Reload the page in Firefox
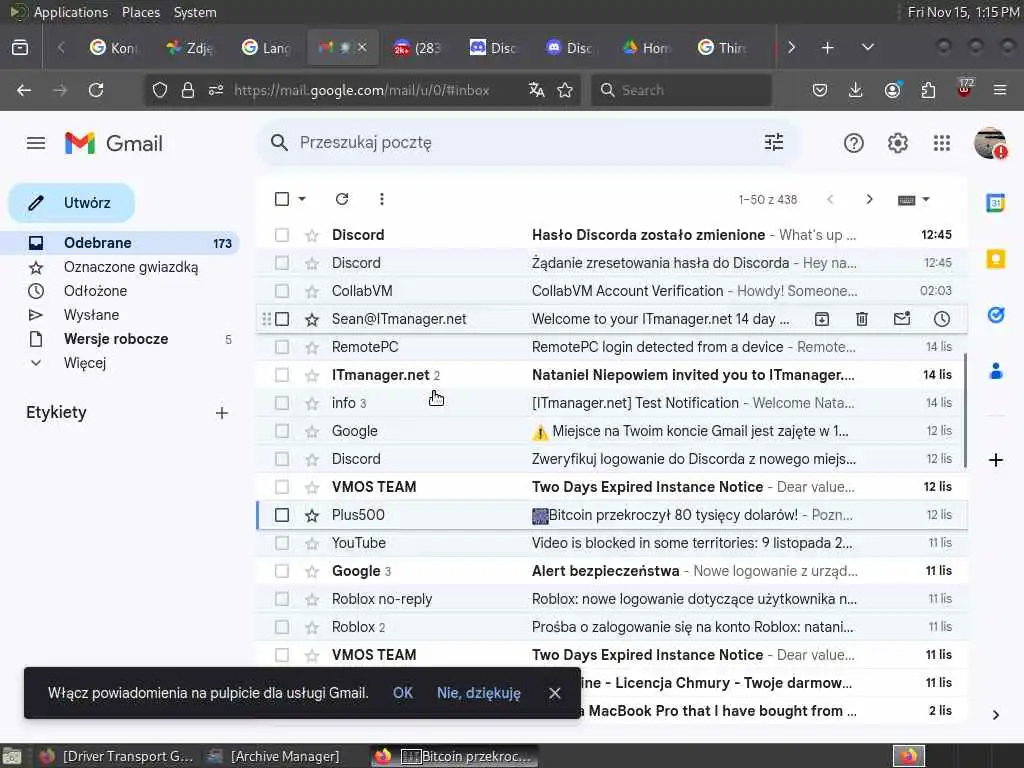This screenshot has height=768, width=1024. pos(96,90)
